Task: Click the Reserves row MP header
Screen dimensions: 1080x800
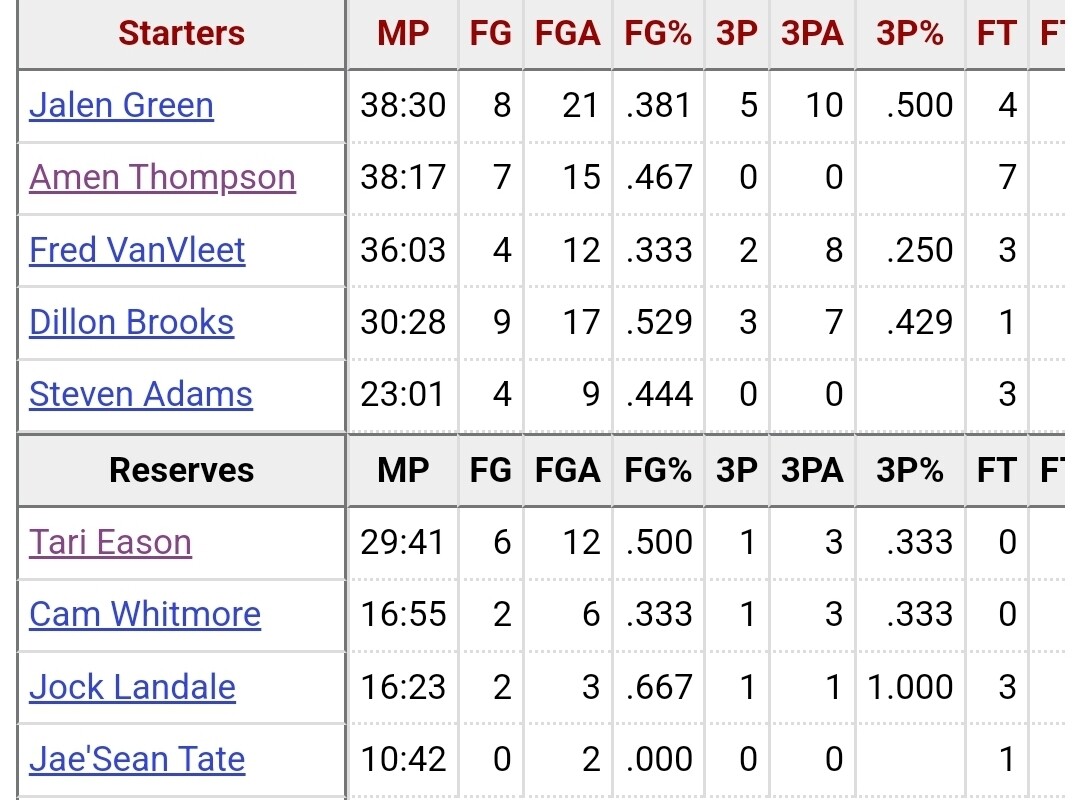Action: click(x=403, y=471)
